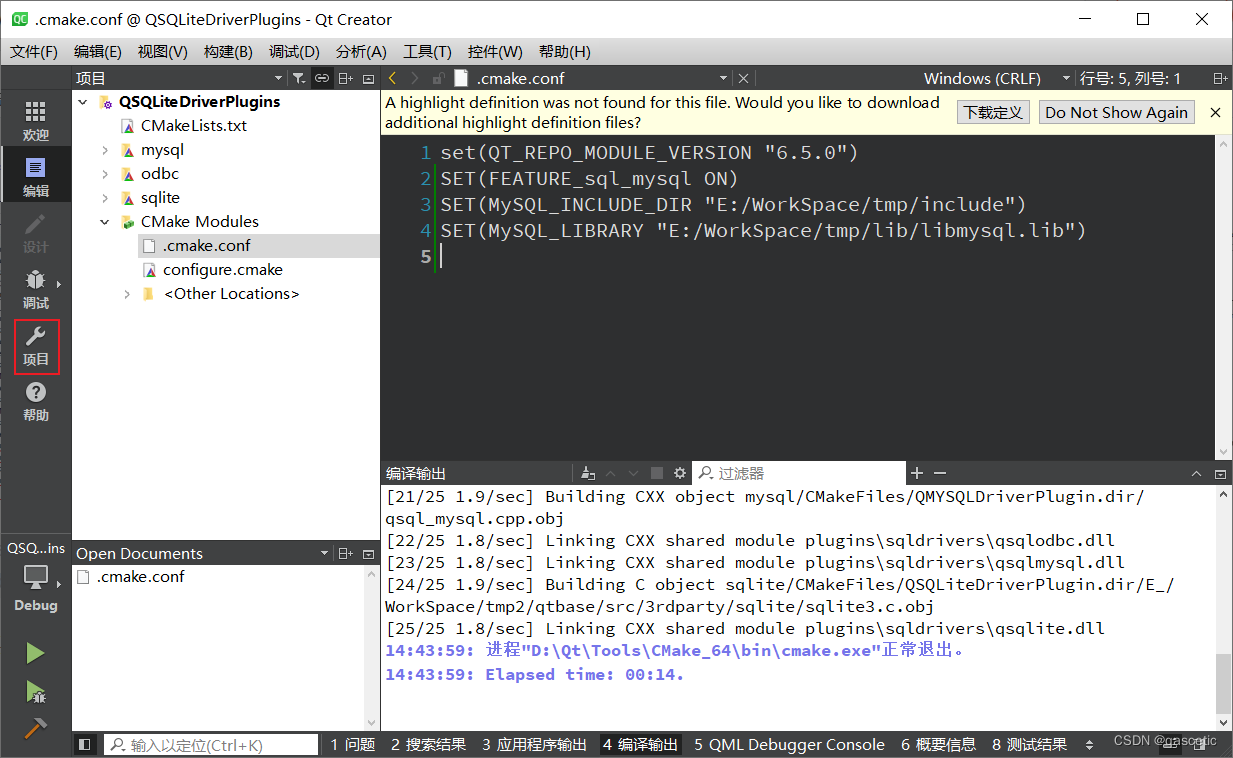This screenshot has width=1233, height=758.
Task: Open the 工具(T) menu
Action: click(x=427, y=52)
